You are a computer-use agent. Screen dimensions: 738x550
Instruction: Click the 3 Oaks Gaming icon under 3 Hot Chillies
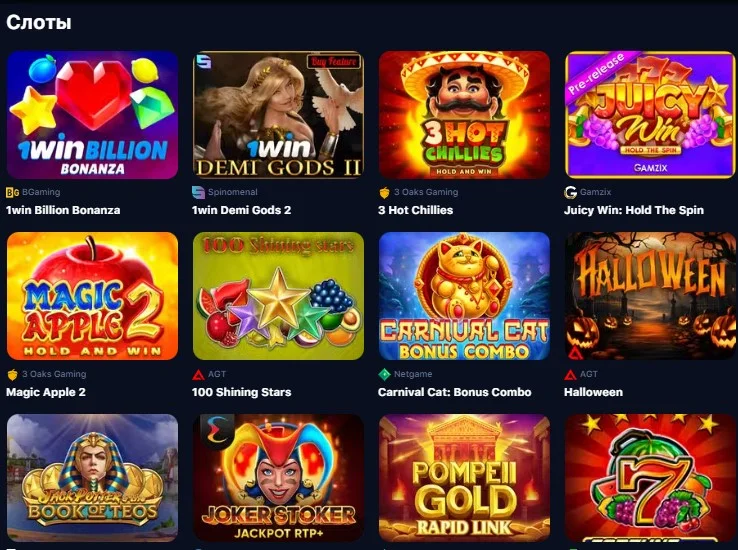[x=385, y=192]
